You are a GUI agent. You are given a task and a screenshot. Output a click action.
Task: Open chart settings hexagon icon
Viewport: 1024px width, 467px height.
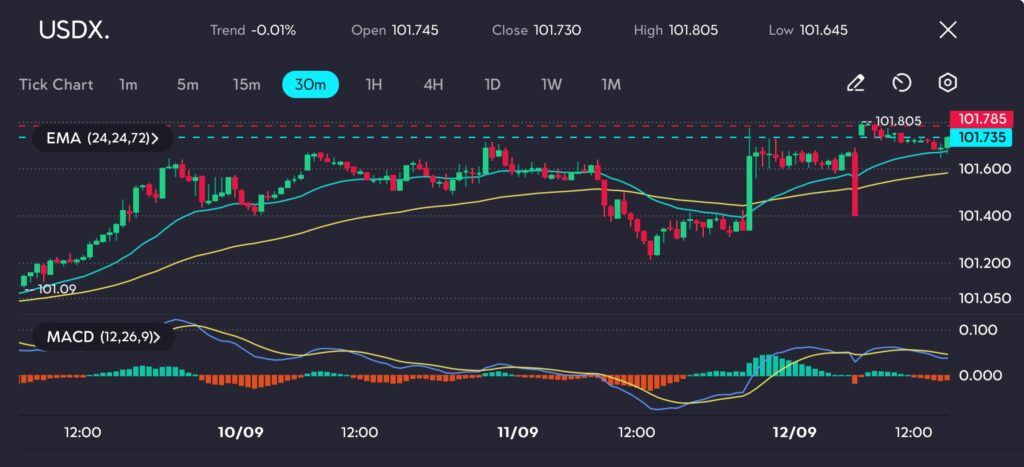(x=948, y=83)
